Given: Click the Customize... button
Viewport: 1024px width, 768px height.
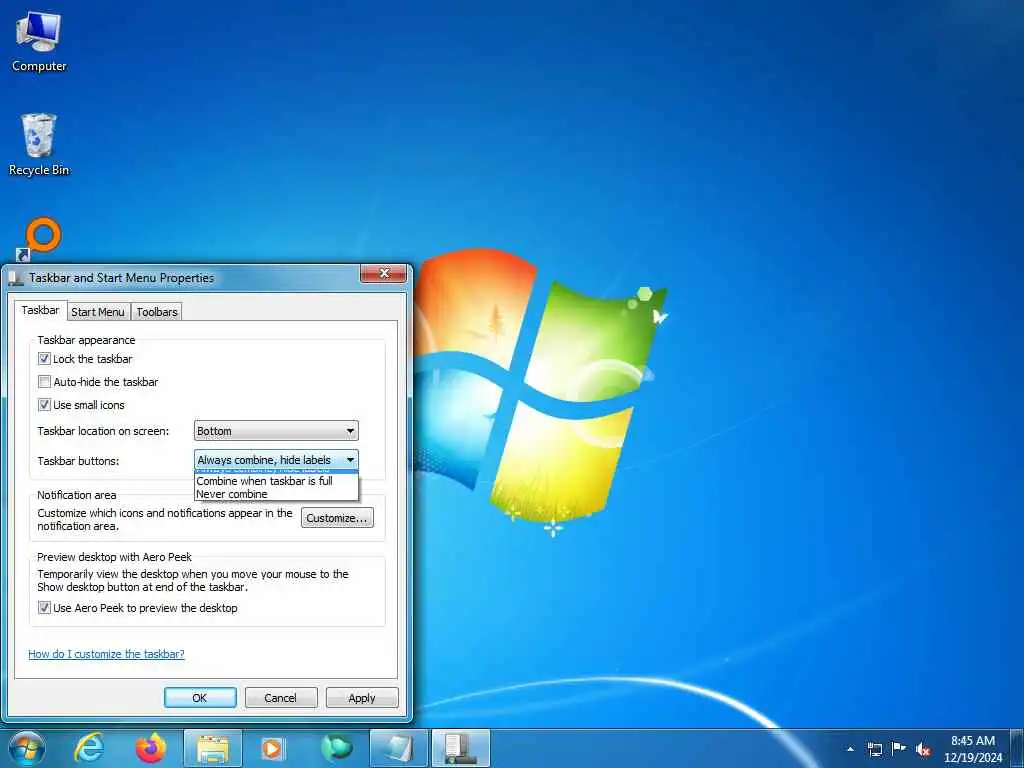Looking at the screenshot, I should (337, 518).
